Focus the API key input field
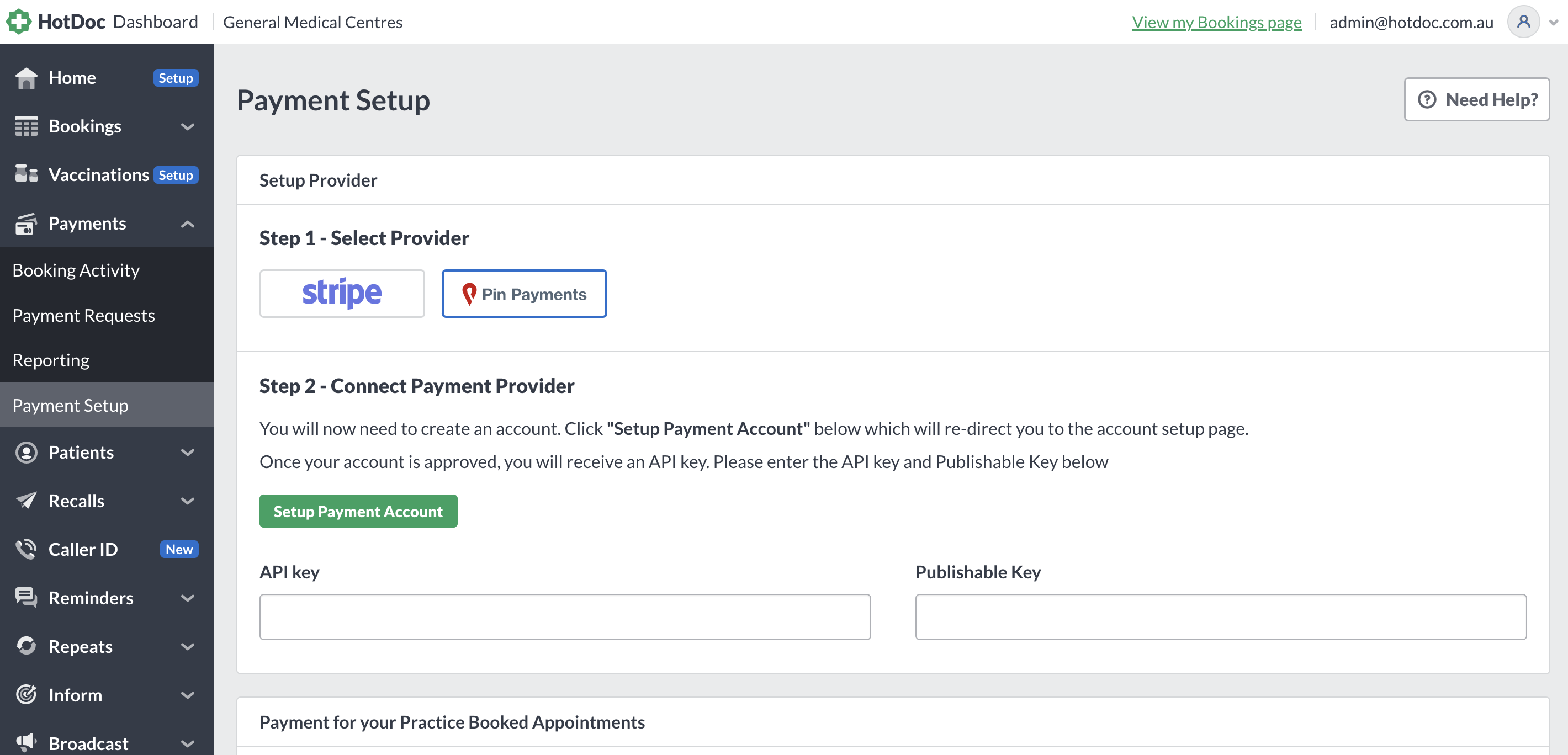 [x=565, y=618]
